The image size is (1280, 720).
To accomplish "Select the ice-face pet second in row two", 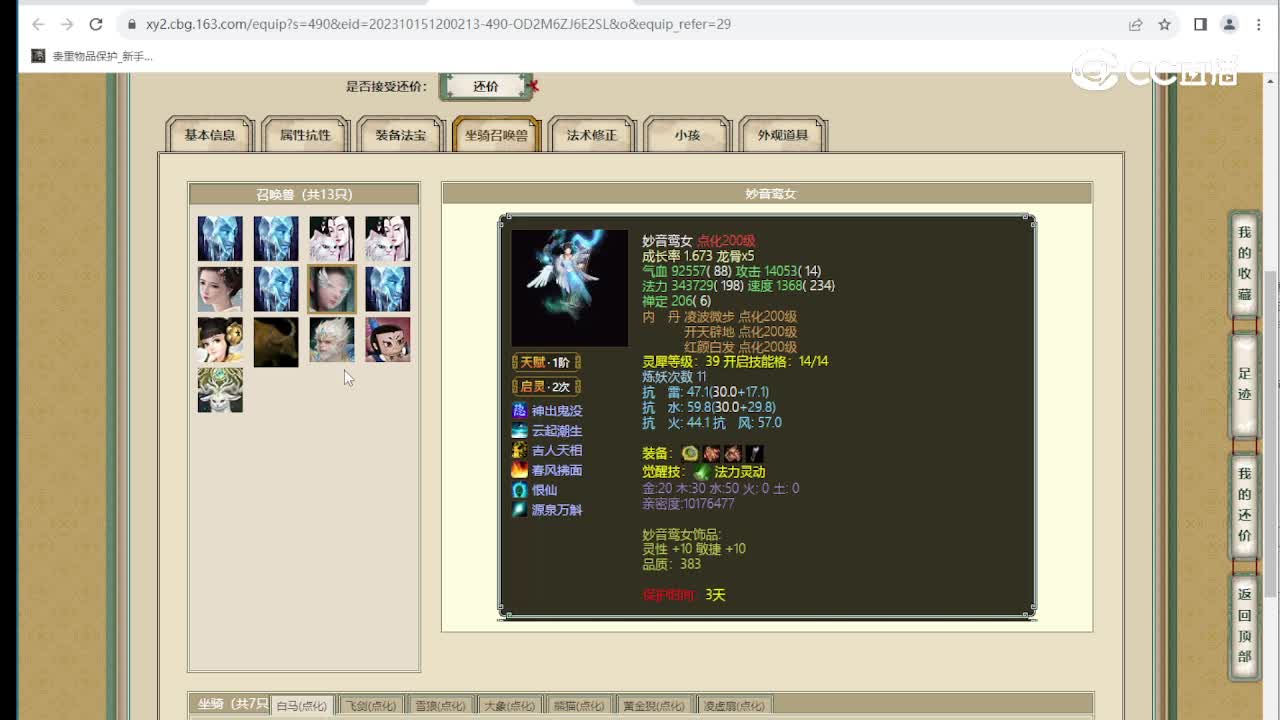I will (276, 289).
